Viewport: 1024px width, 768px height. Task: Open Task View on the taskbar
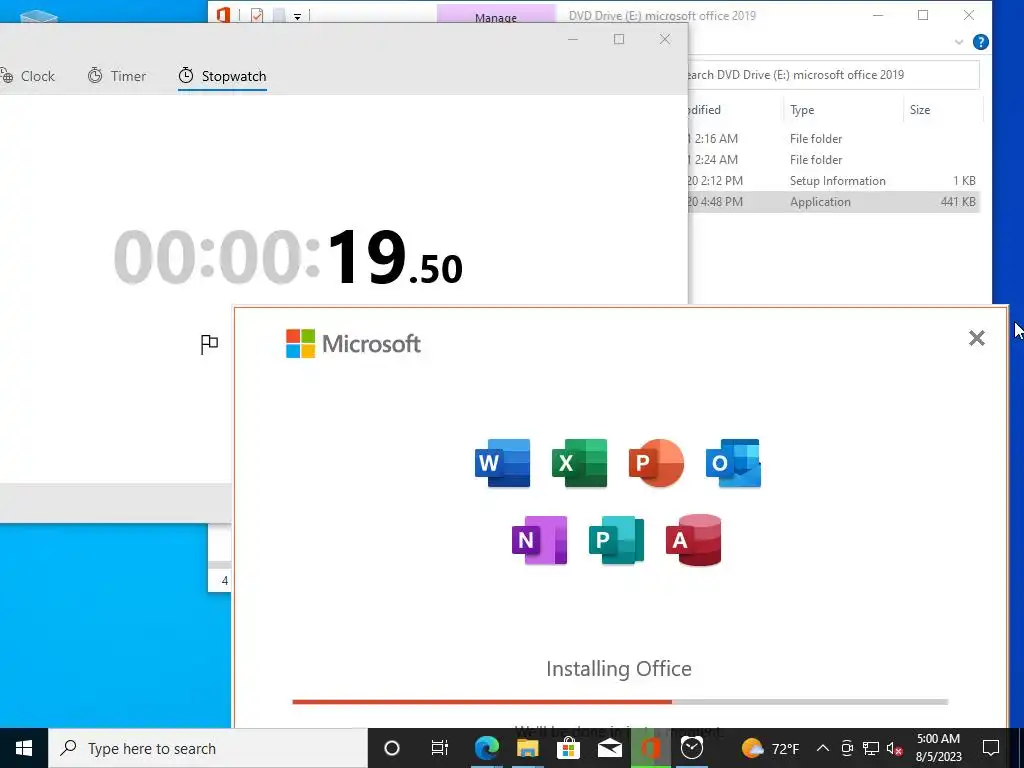pyautogui.click(x=440, y=748)
